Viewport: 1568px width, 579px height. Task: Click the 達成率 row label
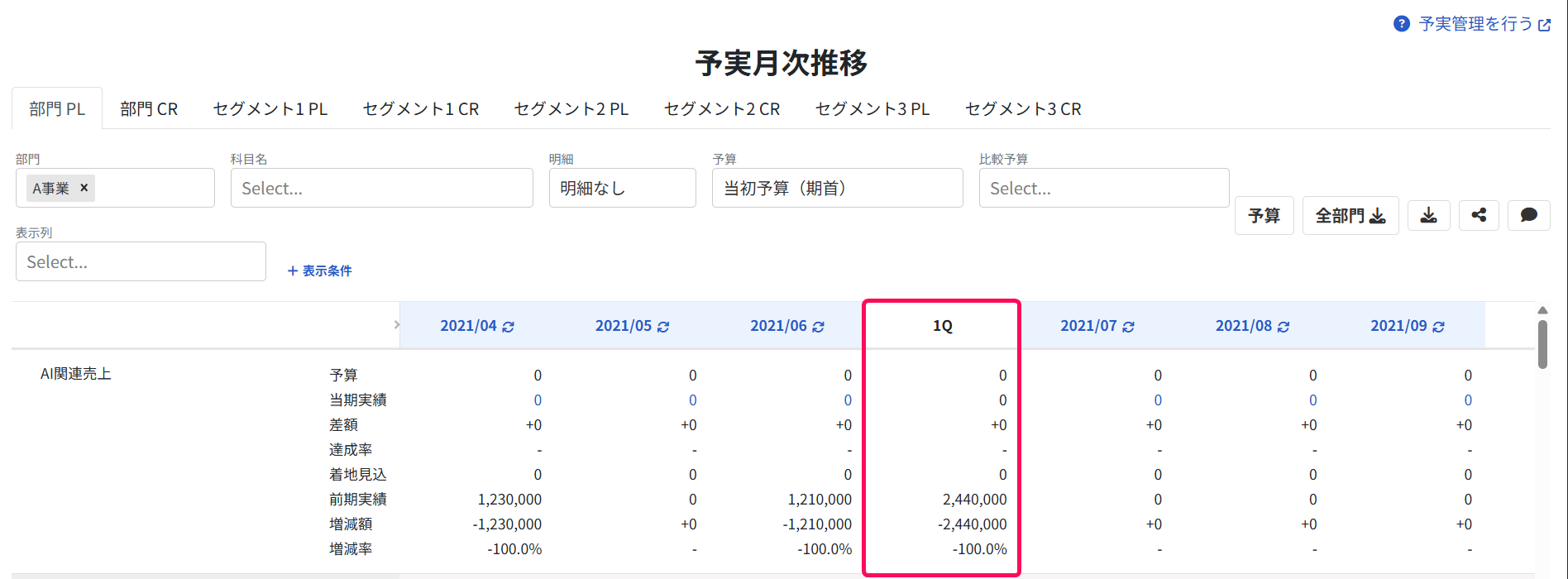pos(351,450)
